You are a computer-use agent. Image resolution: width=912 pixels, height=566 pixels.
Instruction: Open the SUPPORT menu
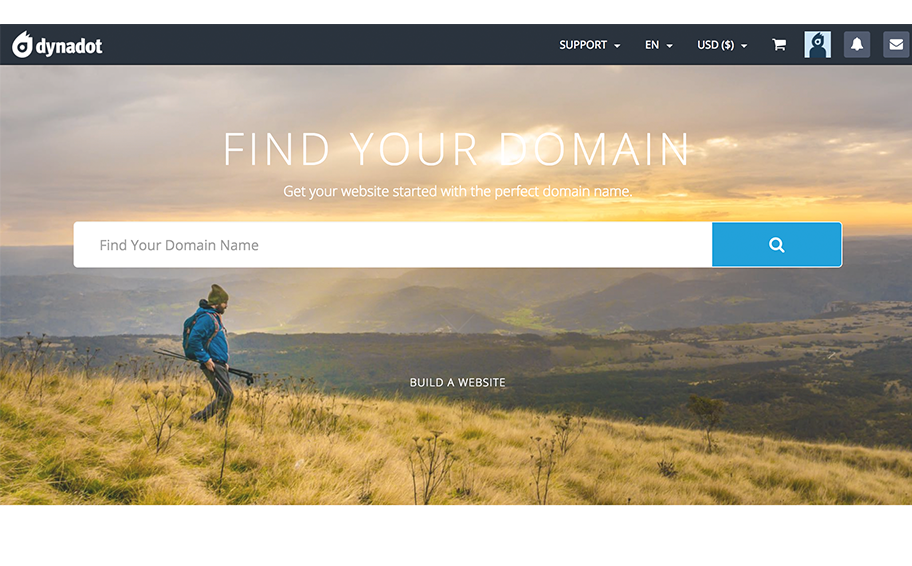point(589,45)
